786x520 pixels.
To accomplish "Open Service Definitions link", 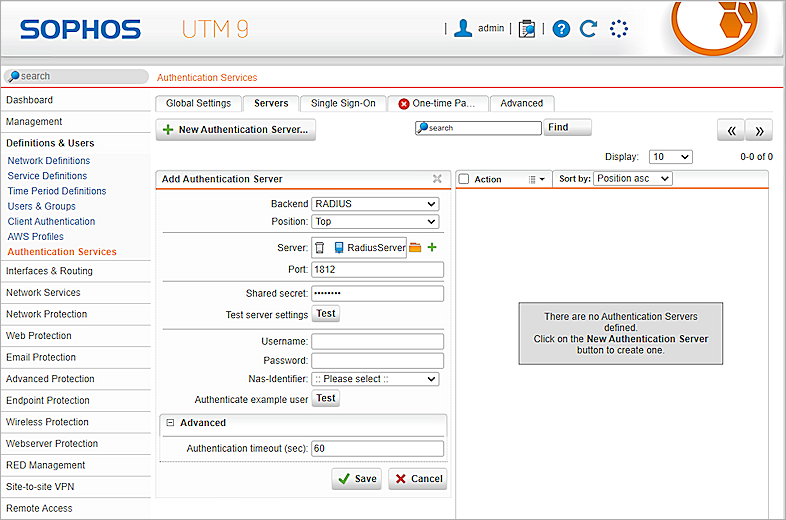I will pyautogui.click(x=47, y=176).
